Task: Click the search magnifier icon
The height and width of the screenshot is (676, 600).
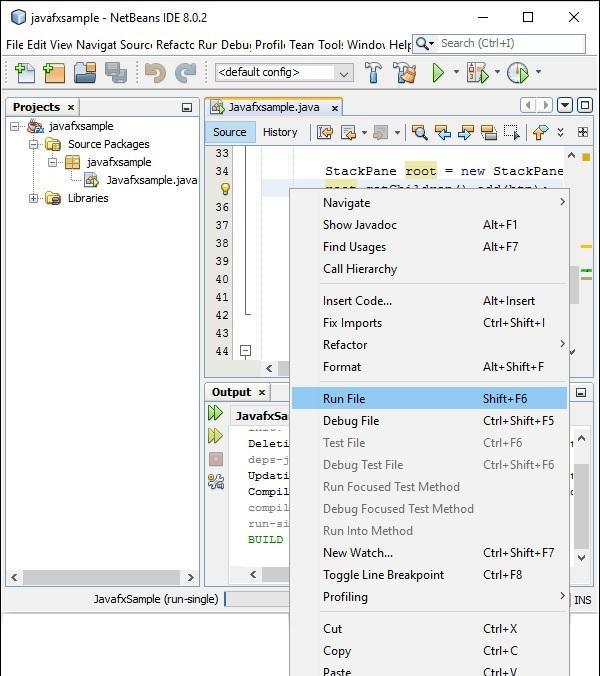Action: (423, 44)
